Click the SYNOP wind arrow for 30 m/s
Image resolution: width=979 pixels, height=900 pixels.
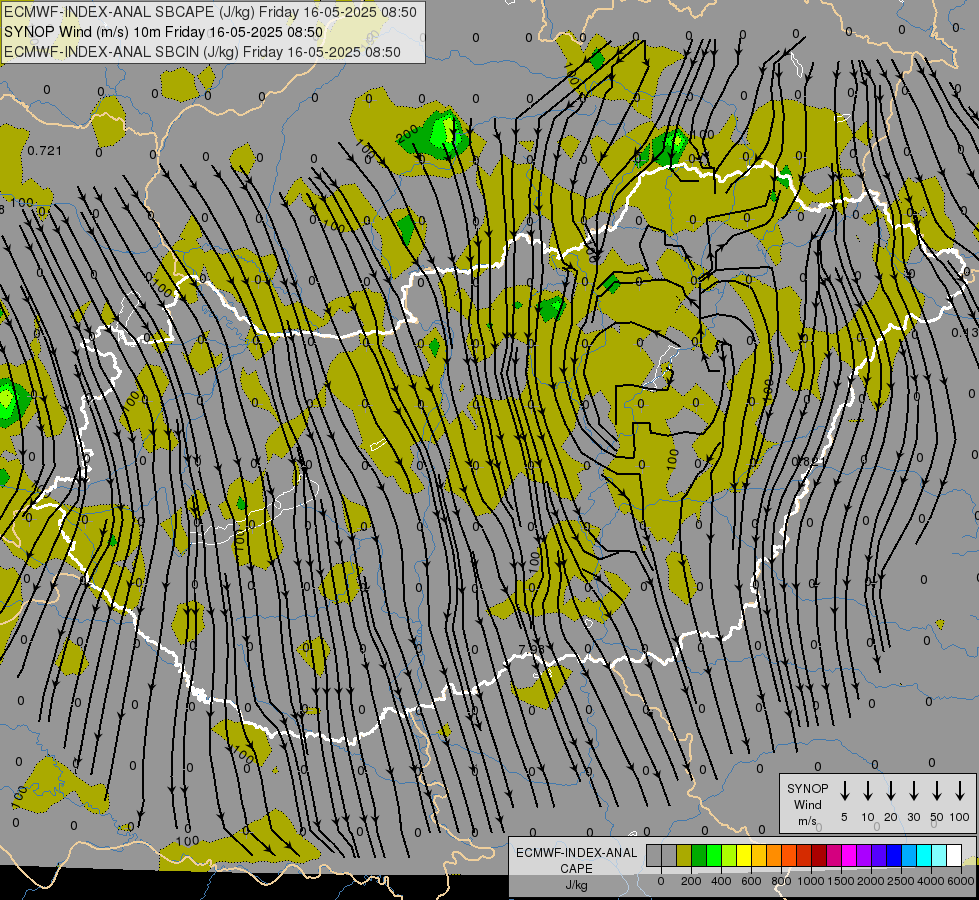[913, 791]
